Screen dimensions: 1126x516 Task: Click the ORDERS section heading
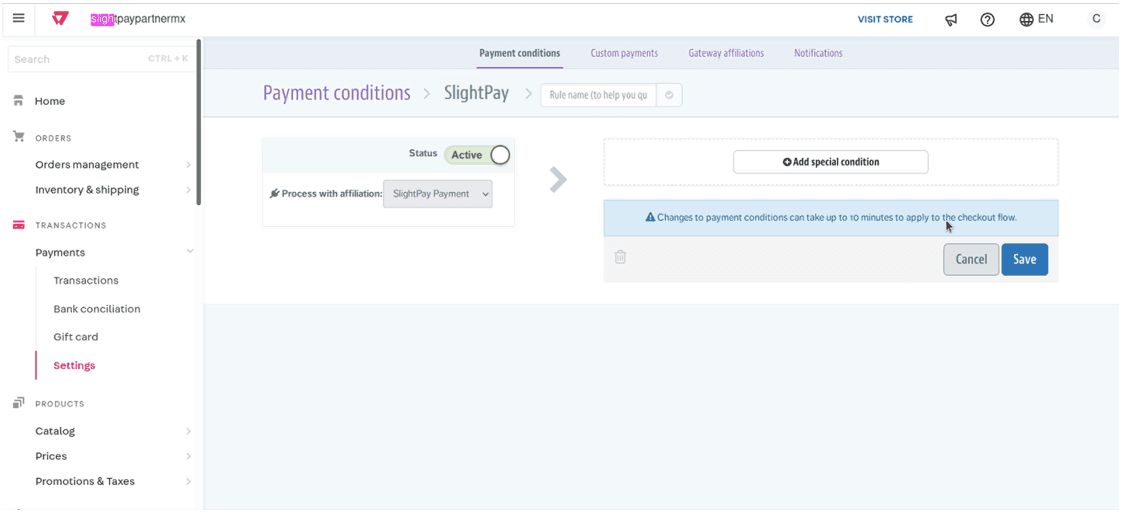pyautogui.click(x=53, y=138)
